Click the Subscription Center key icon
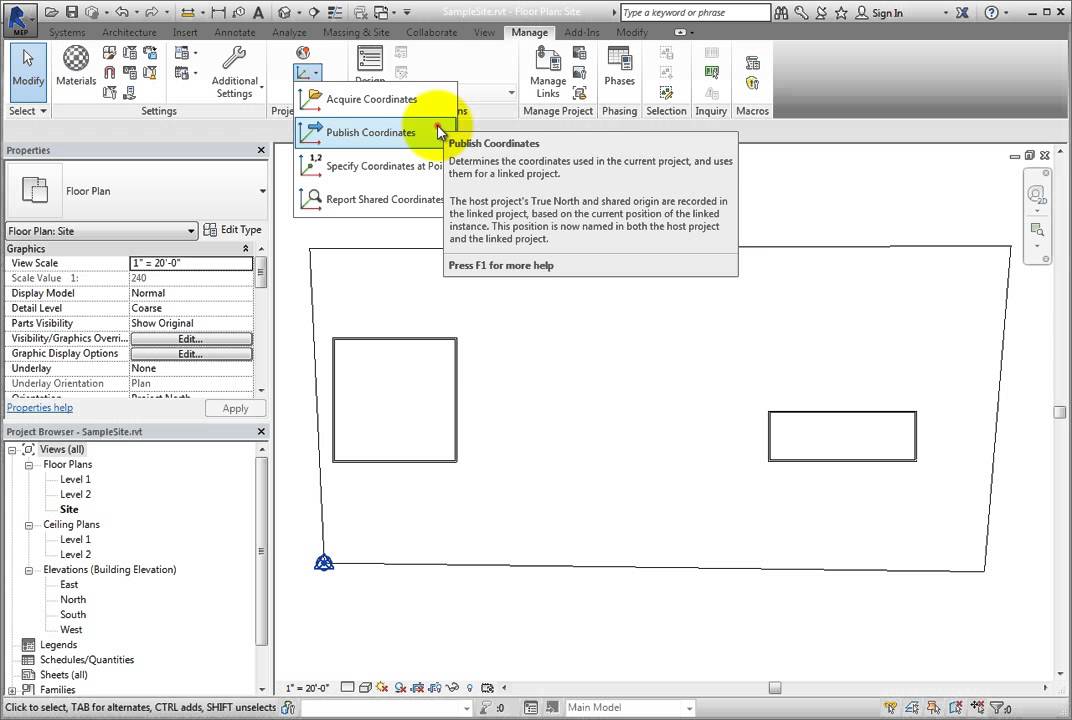 pyautogui.click(x=801, y=12)
